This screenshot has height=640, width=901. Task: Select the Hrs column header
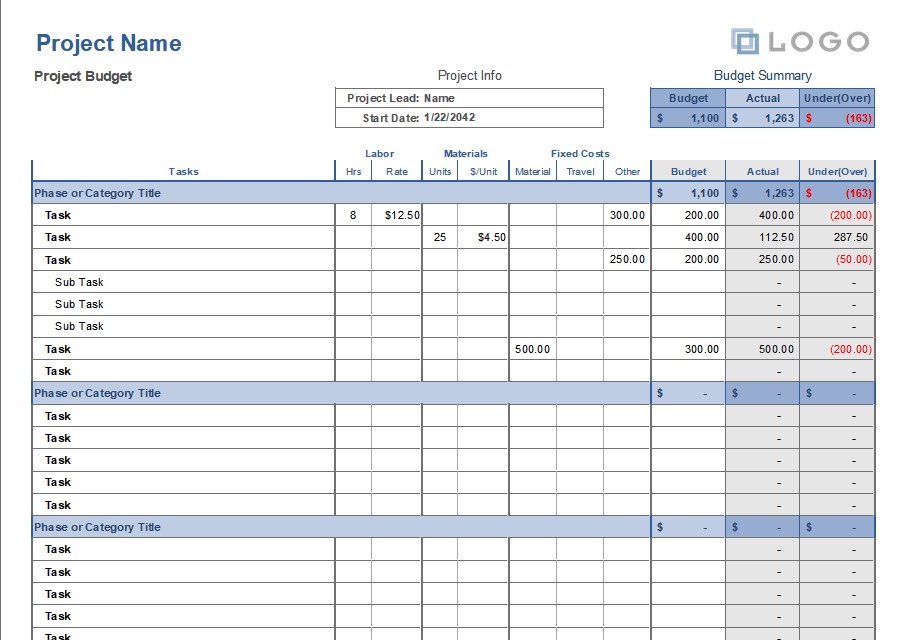click(x=353, y=171)
